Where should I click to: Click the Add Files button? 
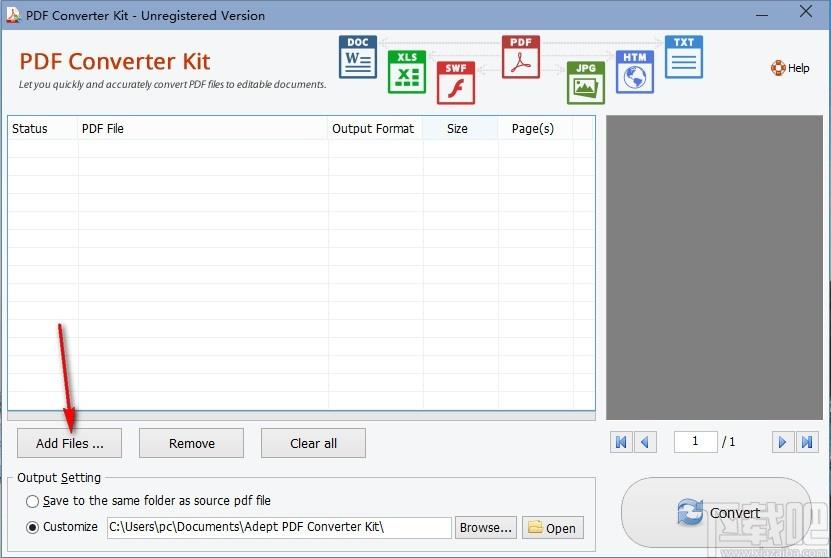click(x=69, y=443)
